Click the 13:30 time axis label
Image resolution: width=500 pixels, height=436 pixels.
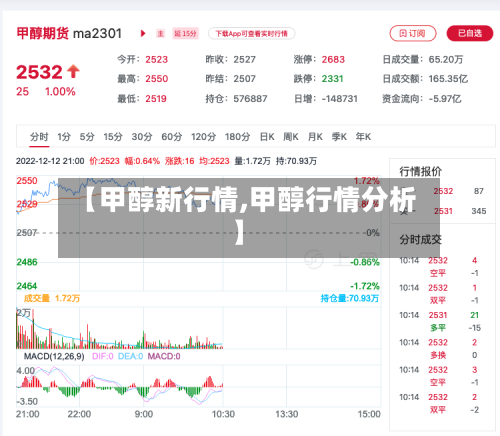point(287,414)
